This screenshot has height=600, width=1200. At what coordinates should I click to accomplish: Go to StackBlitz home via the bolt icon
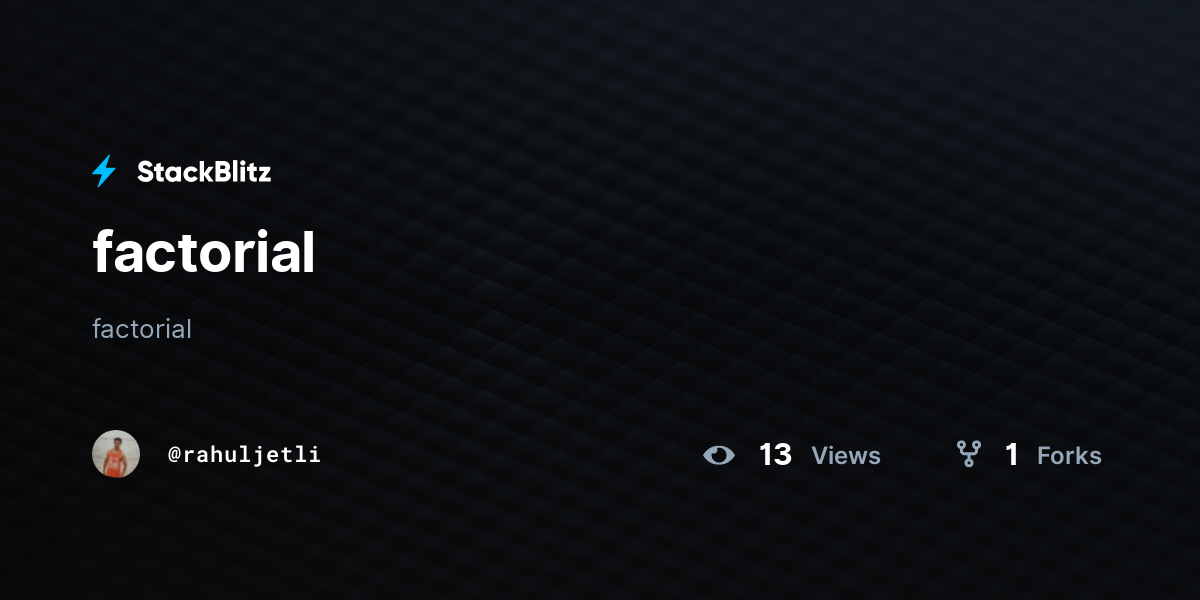tap(104, 171)
